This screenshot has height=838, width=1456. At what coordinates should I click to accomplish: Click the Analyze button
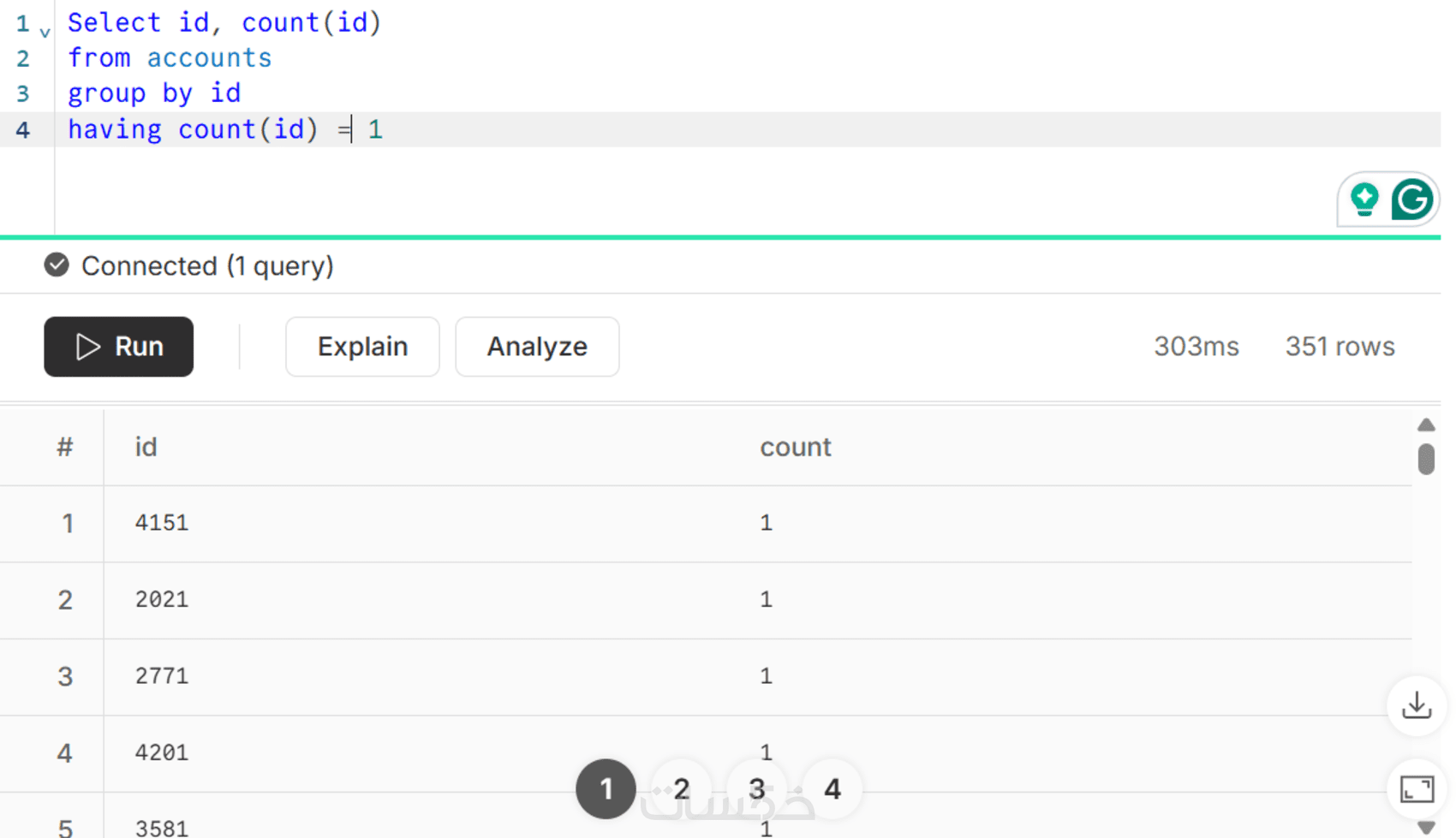coord(537,347)
